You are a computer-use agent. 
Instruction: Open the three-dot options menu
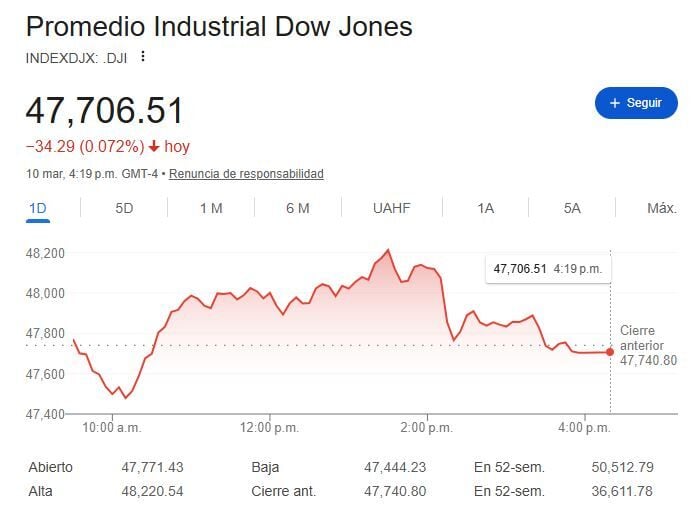tap(143, 57)
